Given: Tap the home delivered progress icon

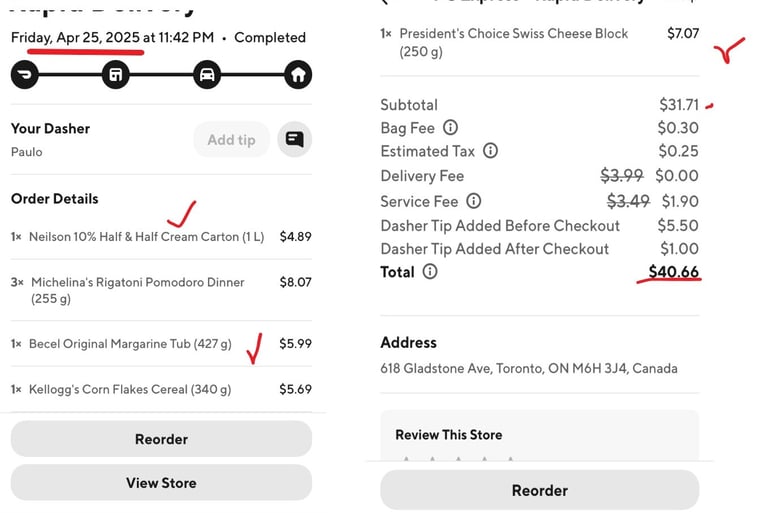Looking at the screenshot, I should pyautogui.click(x=298, y=75).
